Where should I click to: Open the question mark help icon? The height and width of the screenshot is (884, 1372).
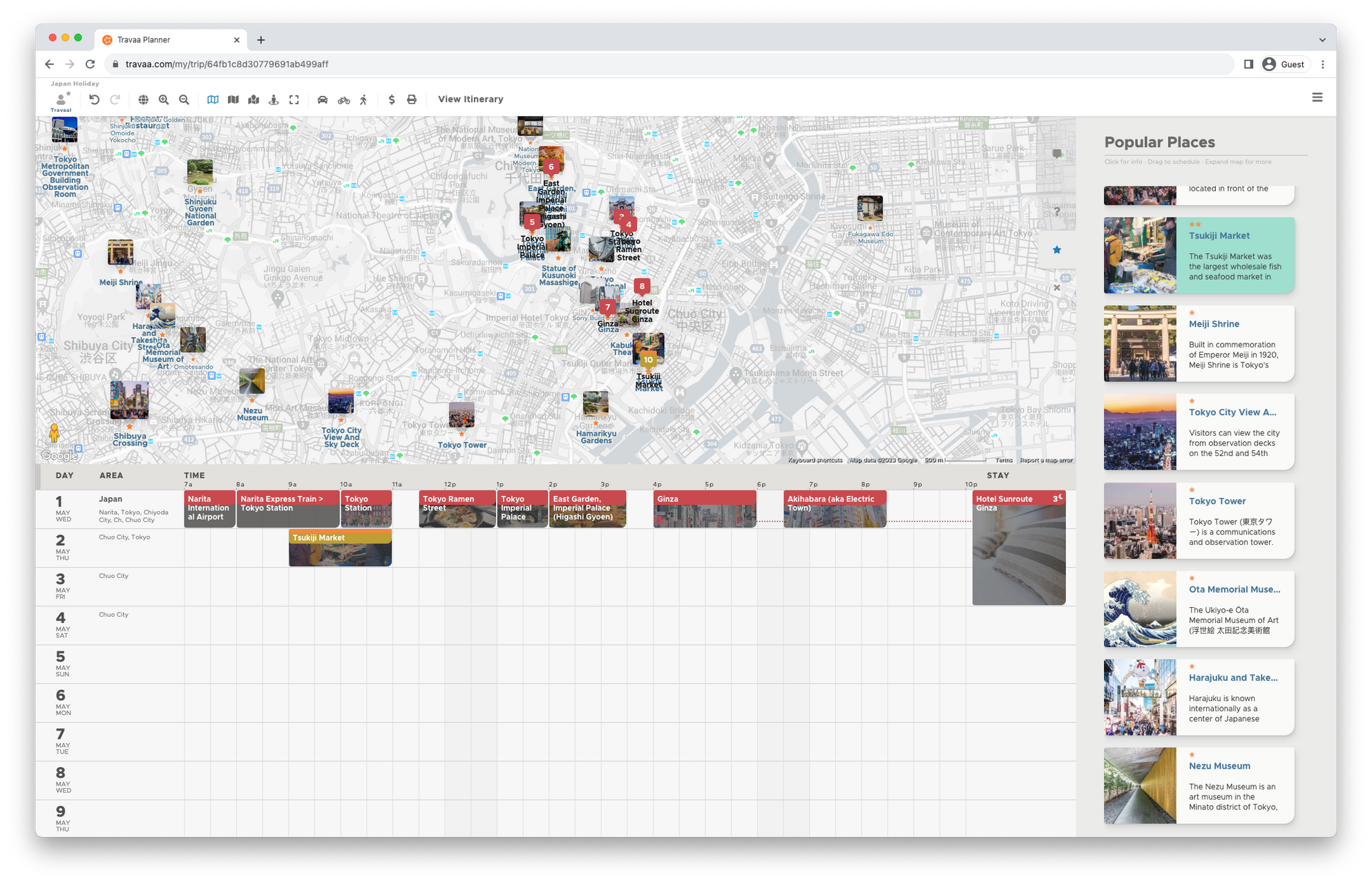tap(1057, 212)
